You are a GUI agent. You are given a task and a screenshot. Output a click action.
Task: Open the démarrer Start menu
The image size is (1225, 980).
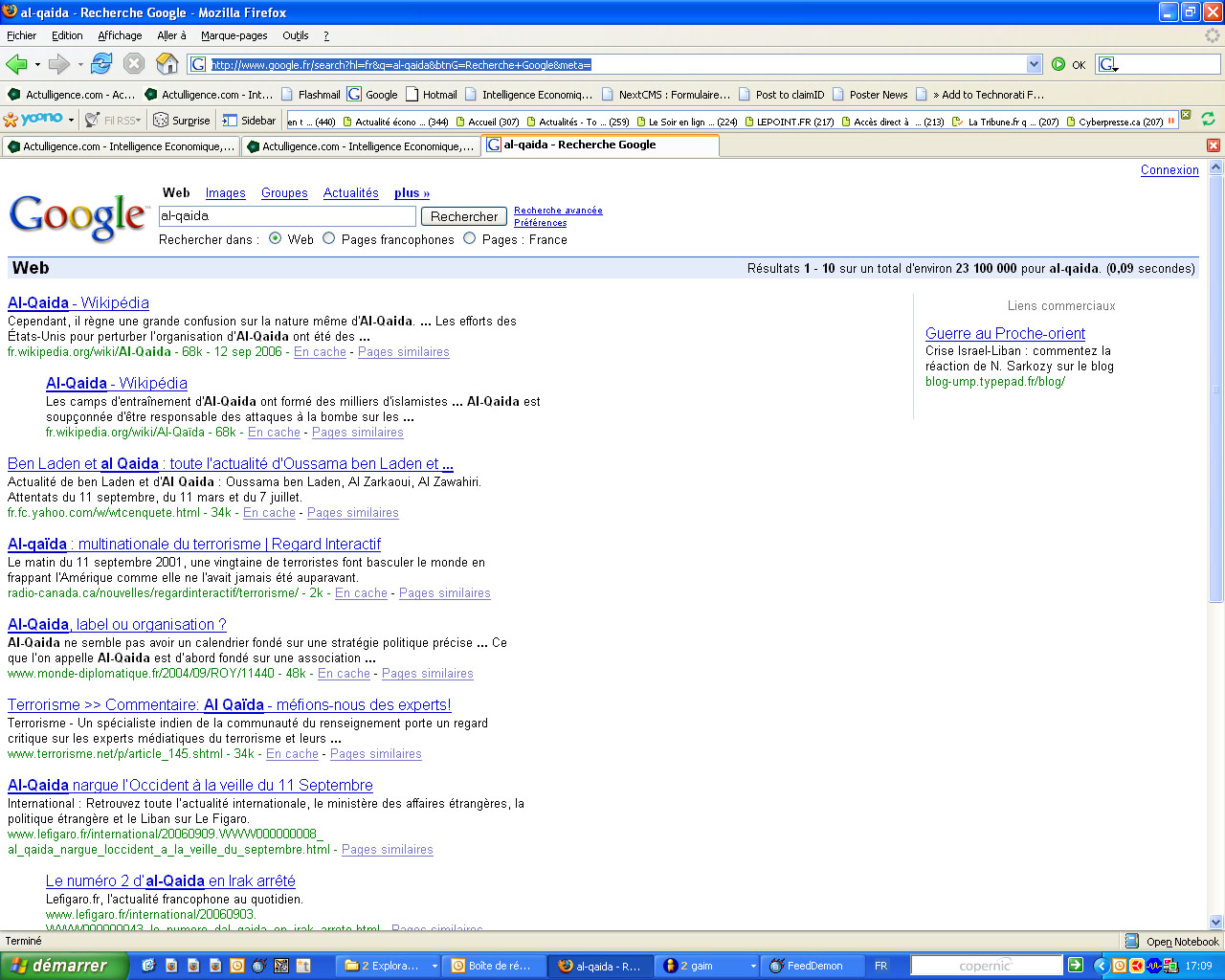click(x=63, y=966)
